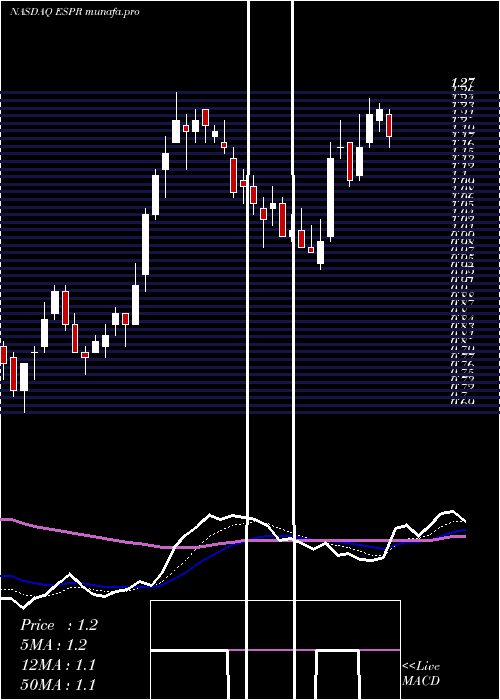Click the '5MA : 1.2' value
The height and width of the screenshot is (700, 500).
pos(54,644)
